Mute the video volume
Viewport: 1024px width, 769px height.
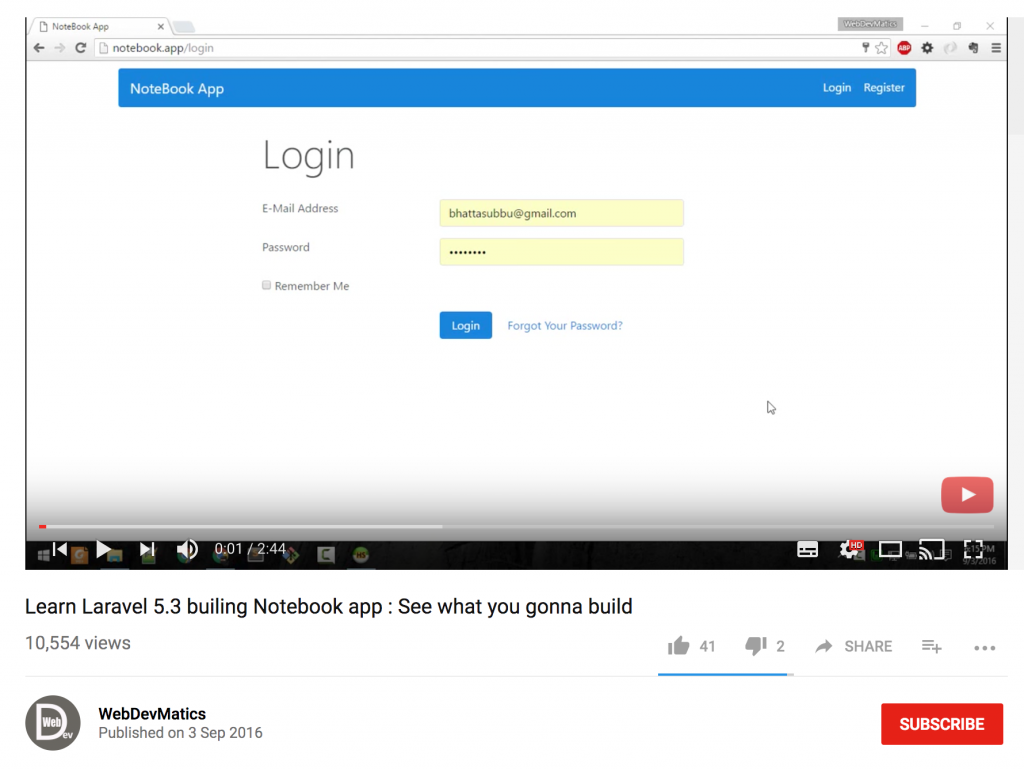pos(187,549)
